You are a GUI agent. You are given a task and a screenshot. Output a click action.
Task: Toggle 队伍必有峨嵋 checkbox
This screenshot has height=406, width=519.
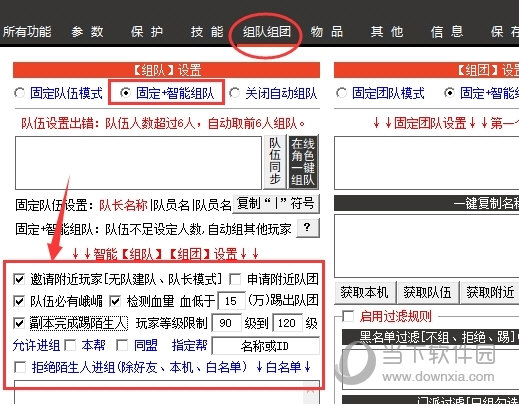(x=19, y=301)
